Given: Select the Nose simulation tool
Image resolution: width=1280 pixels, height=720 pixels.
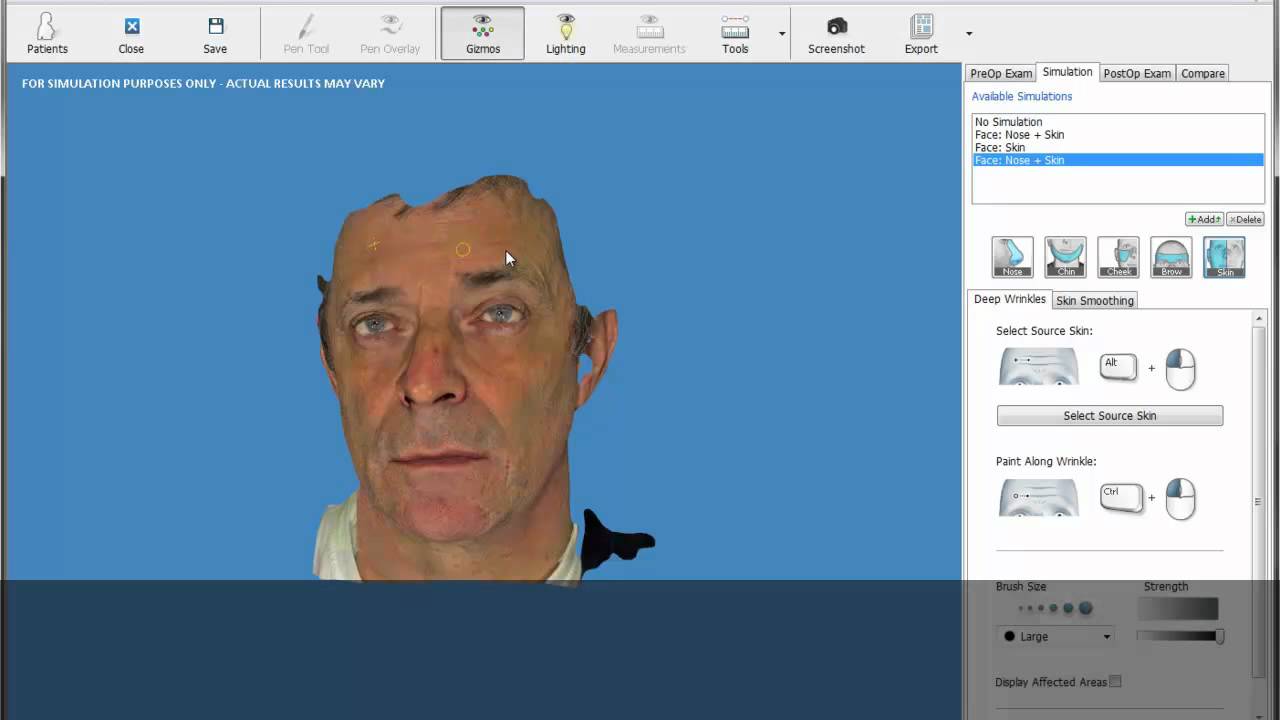Looking at the screenshot, I should click(x=1012, y=257).
